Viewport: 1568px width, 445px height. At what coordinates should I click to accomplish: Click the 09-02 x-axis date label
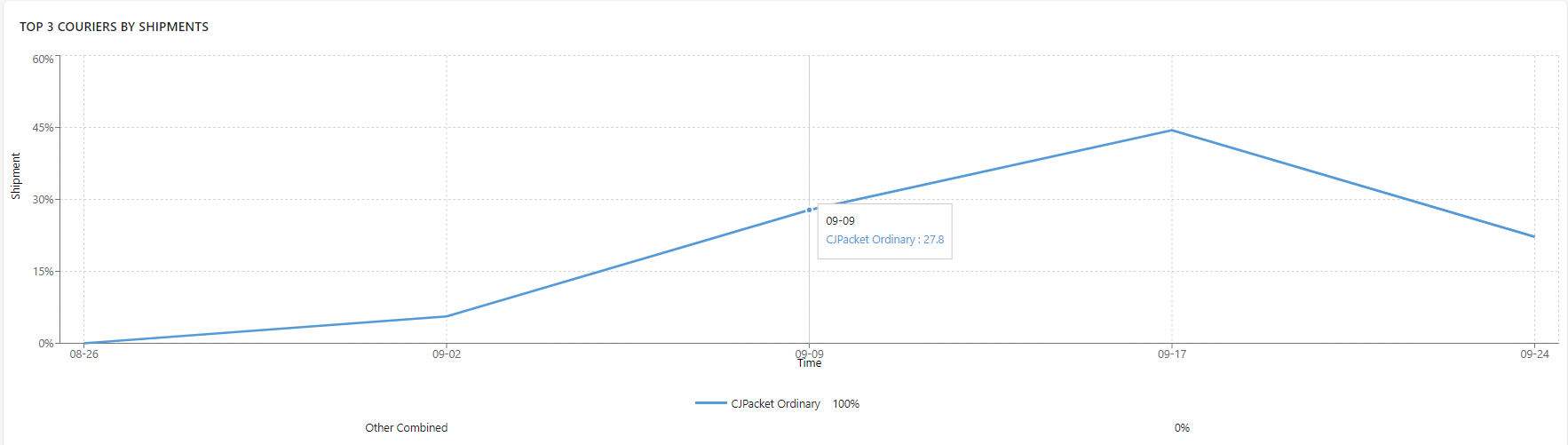pyautogui.click(x=447, y=354)
